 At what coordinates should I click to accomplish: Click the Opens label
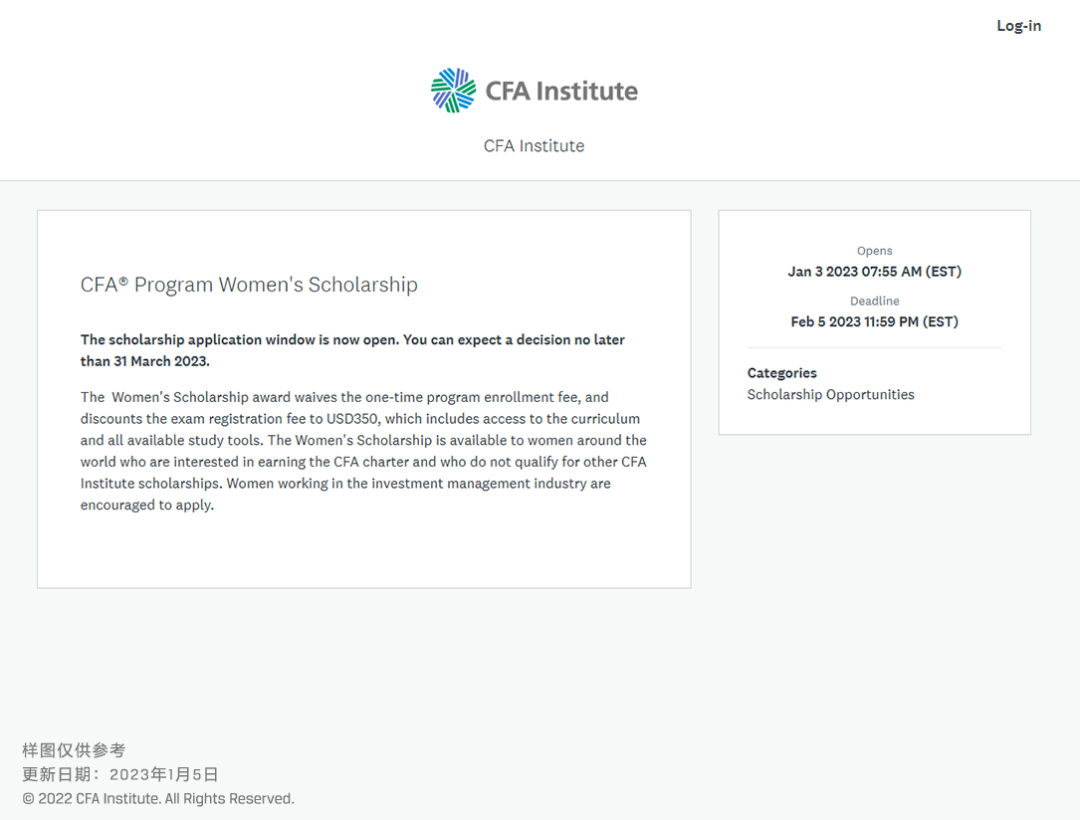[875, 251]
